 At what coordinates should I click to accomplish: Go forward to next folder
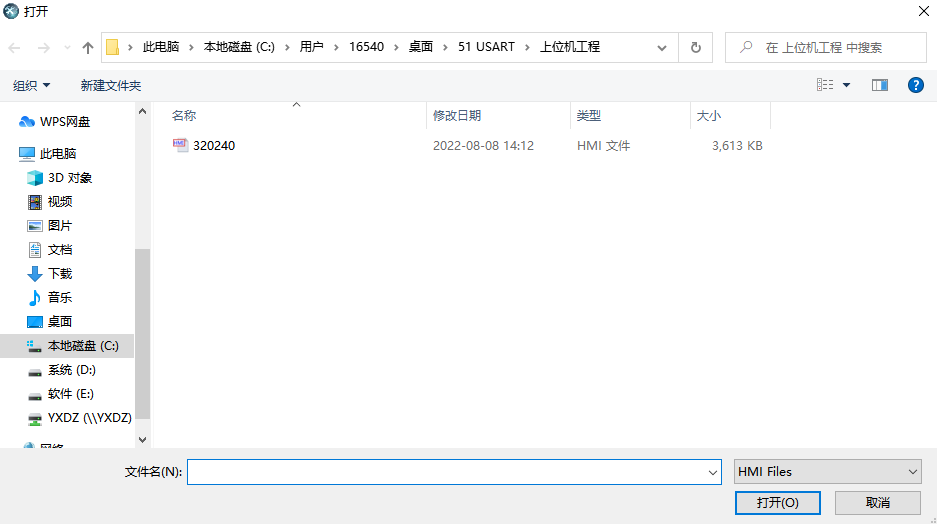44,48
